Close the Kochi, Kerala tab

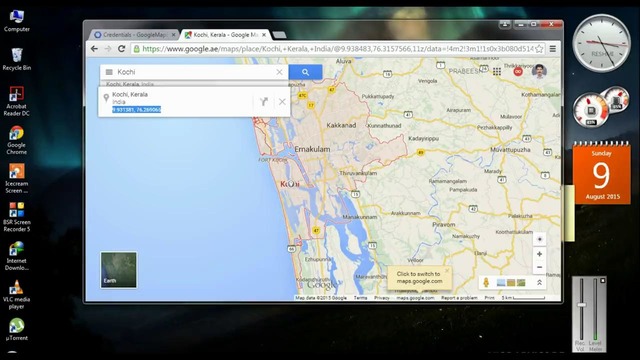(264, 35)
